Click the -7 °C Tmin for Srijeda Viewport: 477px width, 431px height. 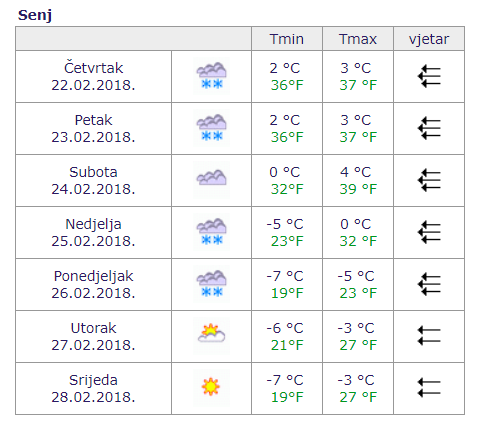pyautogui.click(x=285, y=380)
